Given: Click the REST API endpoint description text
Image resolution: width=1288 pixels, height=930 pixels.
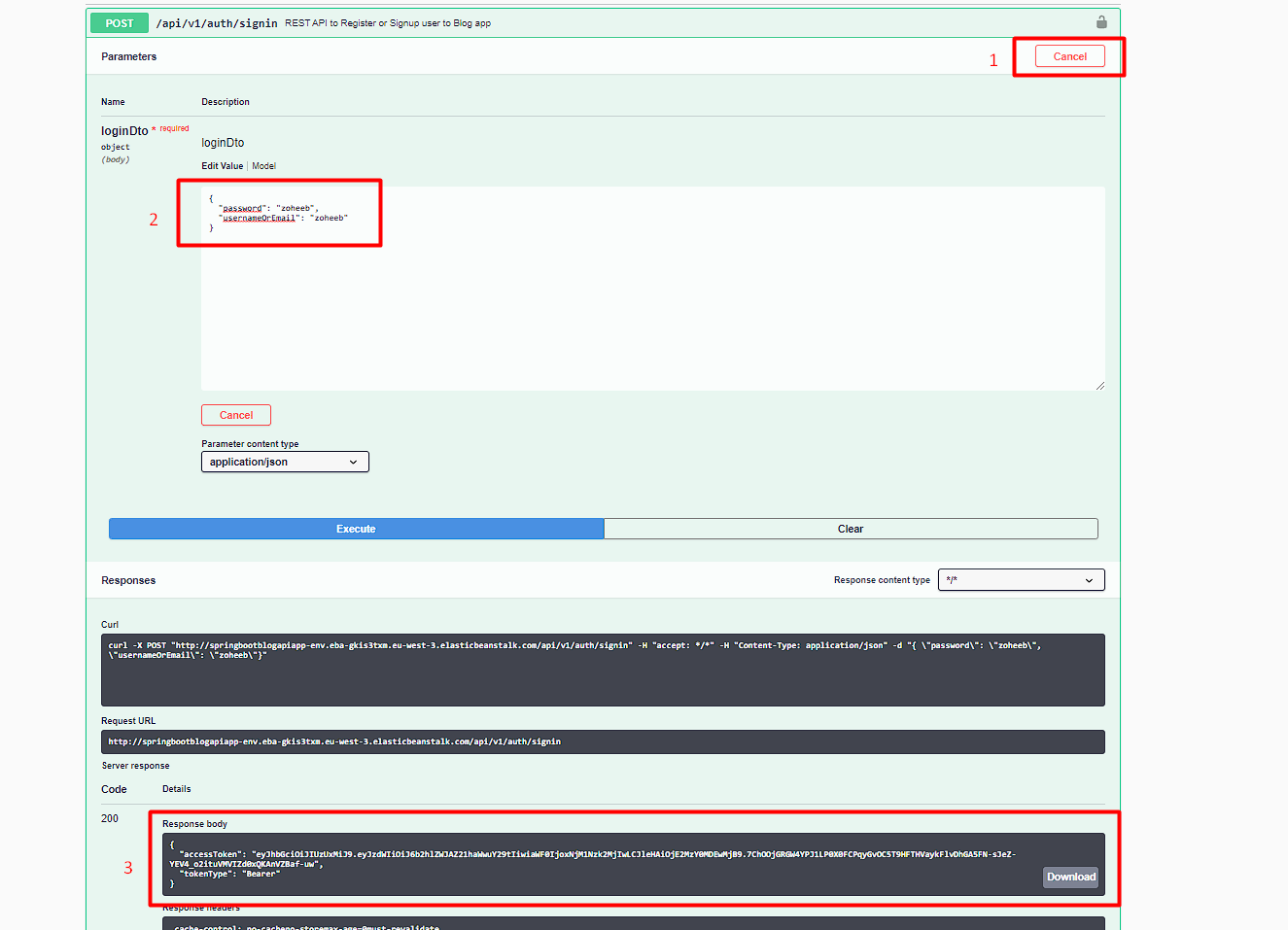Looking at the screenshot, I should click(387, 23).
